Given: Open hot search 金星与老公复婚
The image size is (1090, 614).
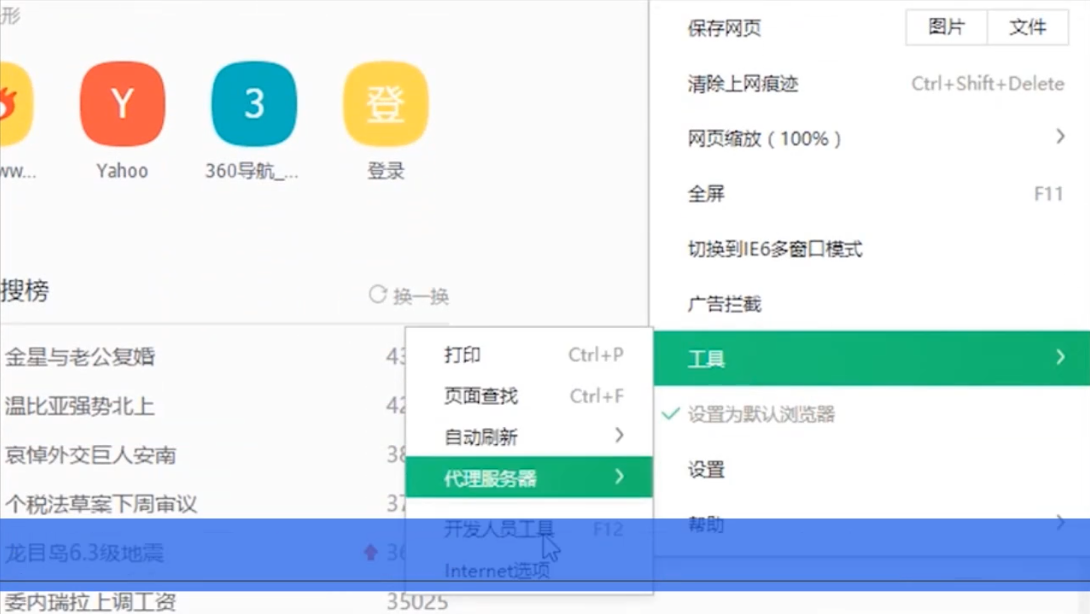Looking at the screenshot, I should (80, 357).
